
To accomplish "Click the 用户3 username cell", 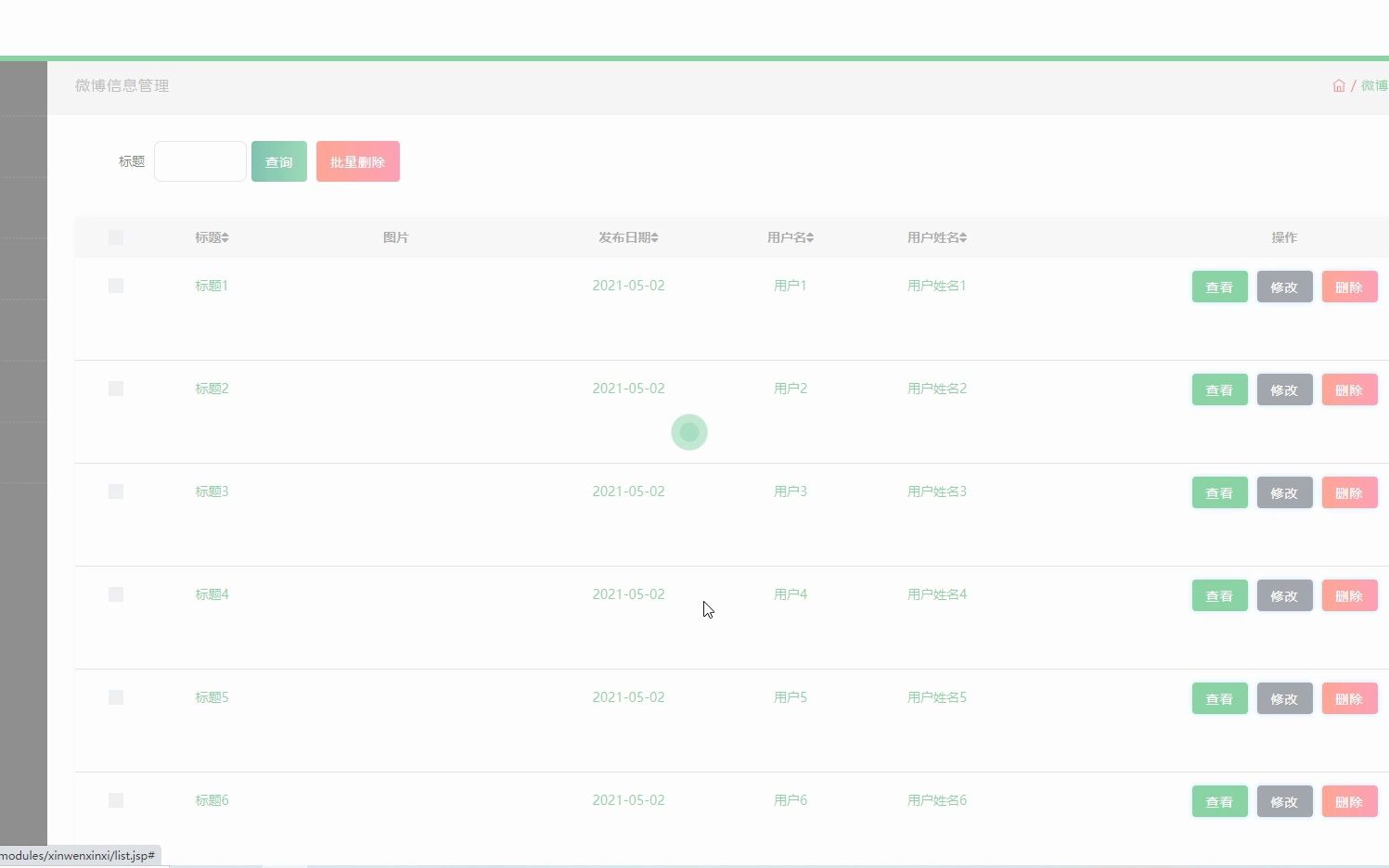I will pos(791,491).
